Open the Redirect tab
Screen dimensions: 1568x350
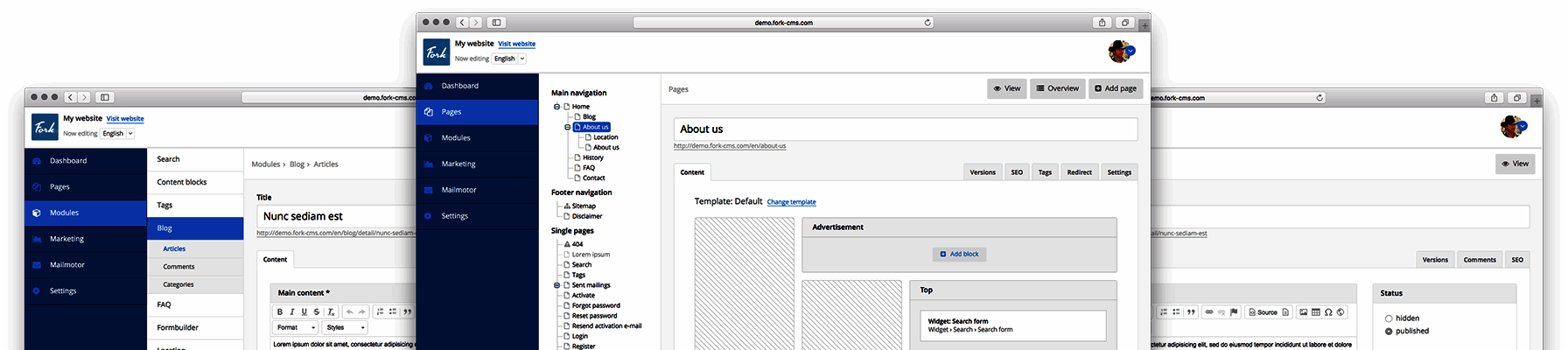click(x=1079, y=172)
